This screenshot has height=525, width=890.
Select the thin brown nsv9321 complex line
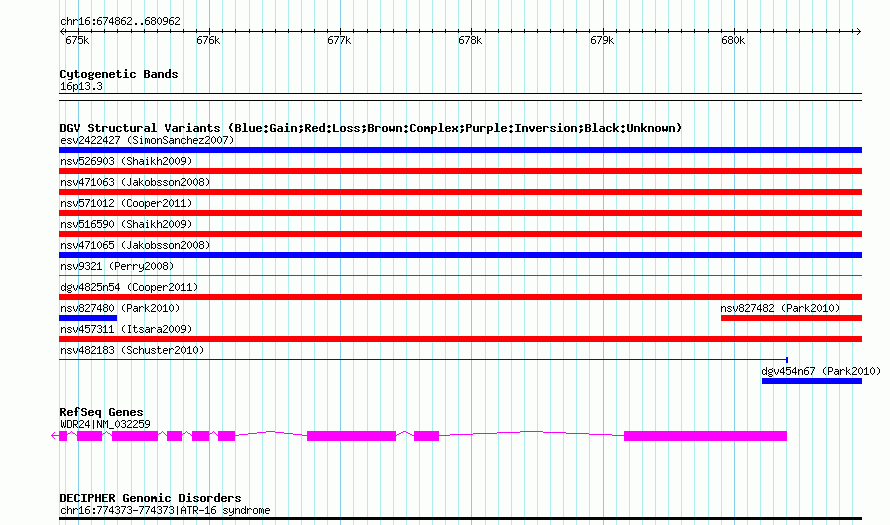click(x=460, y=276)
